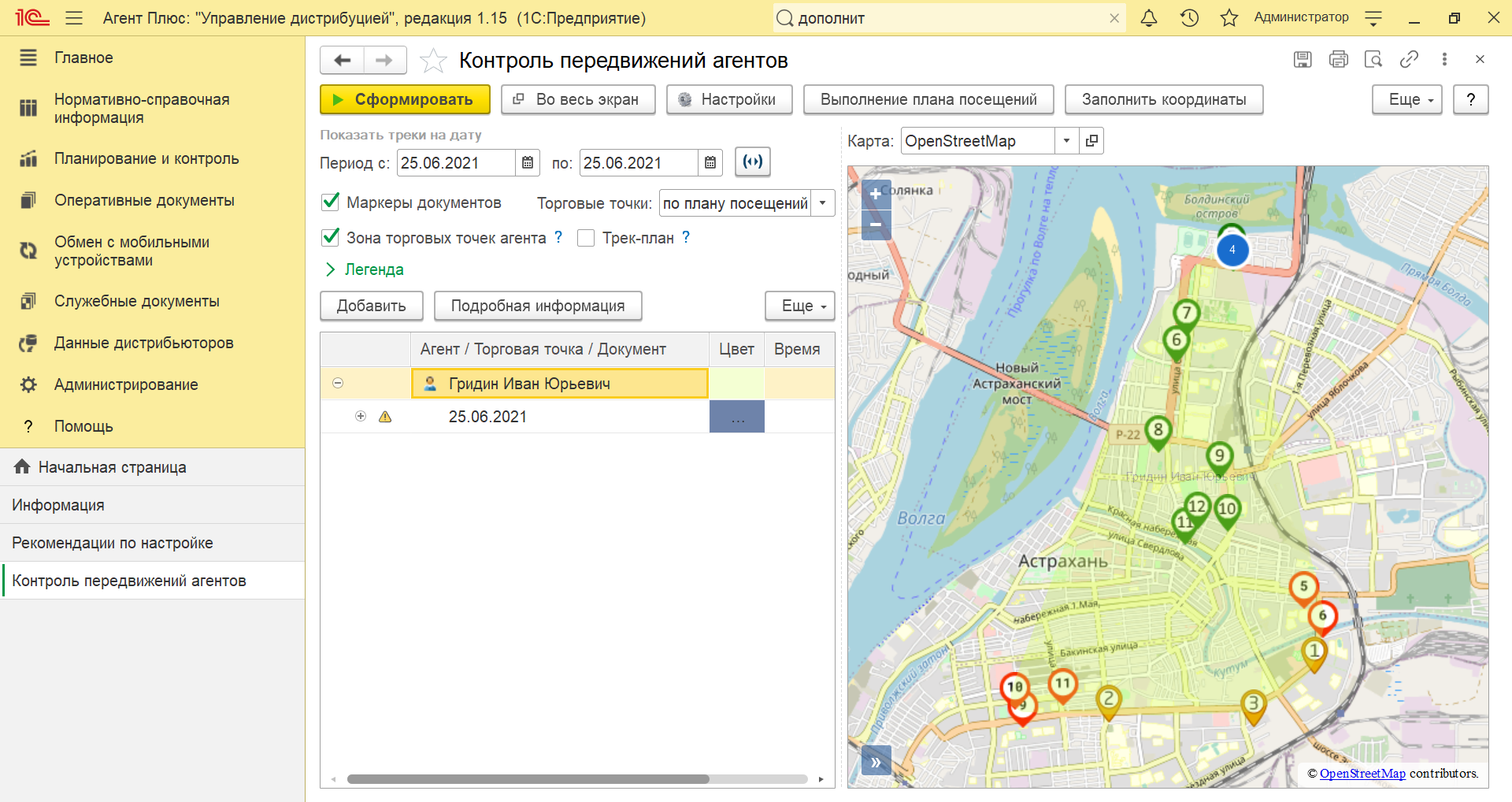Open Карта map provider dropdown
The width and height of the screenshot is (1512, 802).
tap(1066, 141)
